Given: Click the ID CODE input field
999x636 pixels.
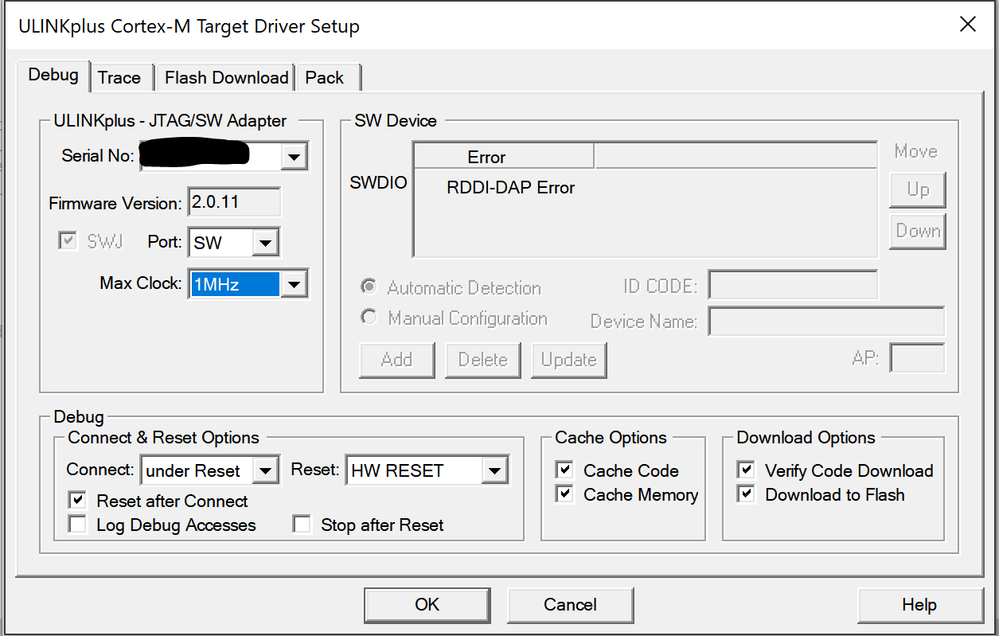Looking at the screenshot, I should pyautogui.click(x=793, y=285).
